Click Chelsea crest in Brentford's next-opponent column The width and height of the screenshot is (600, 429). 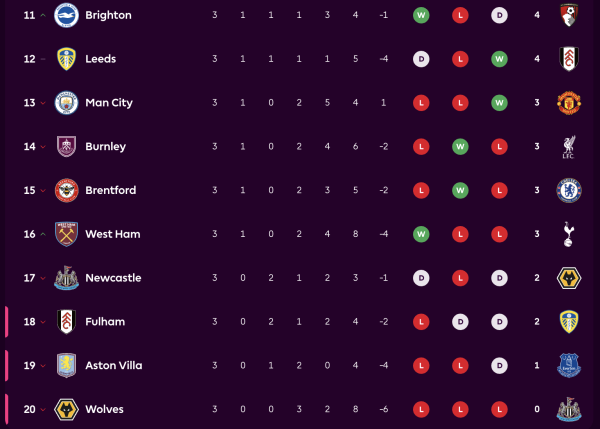pyautogui.click(x=569, y=190)
